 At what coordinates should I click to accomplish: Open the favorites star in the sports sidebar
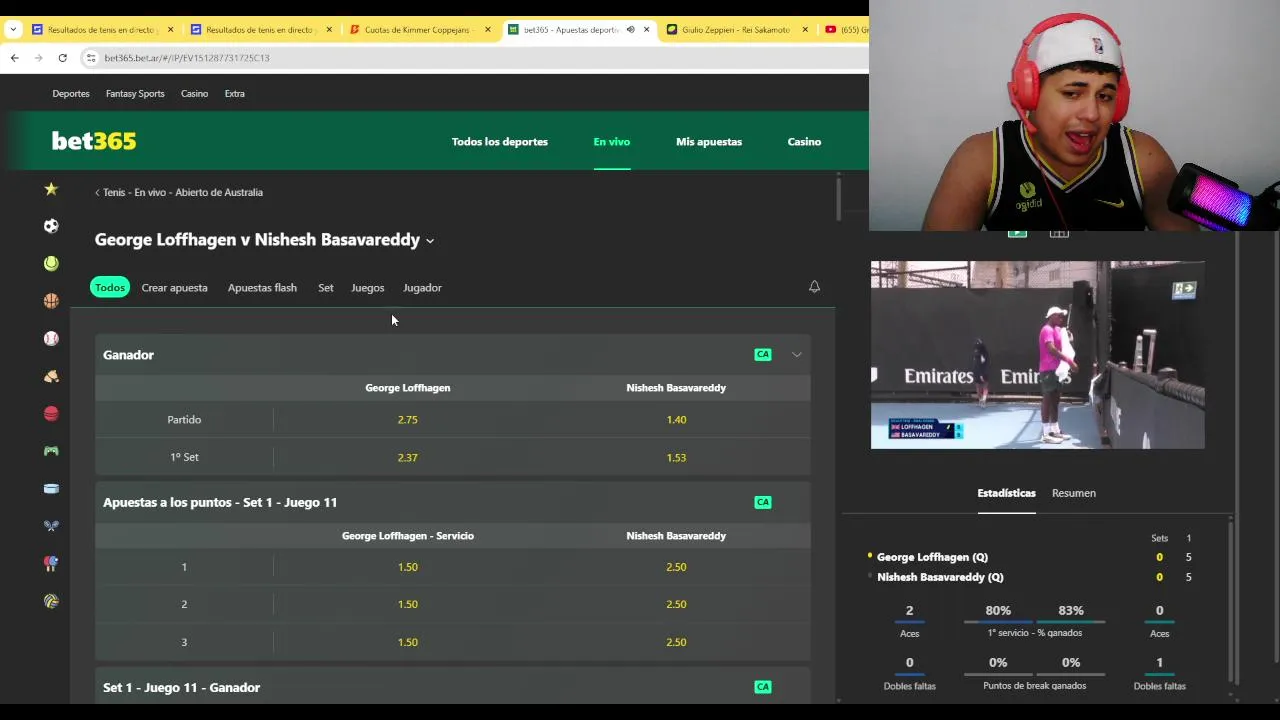(51, 189)
